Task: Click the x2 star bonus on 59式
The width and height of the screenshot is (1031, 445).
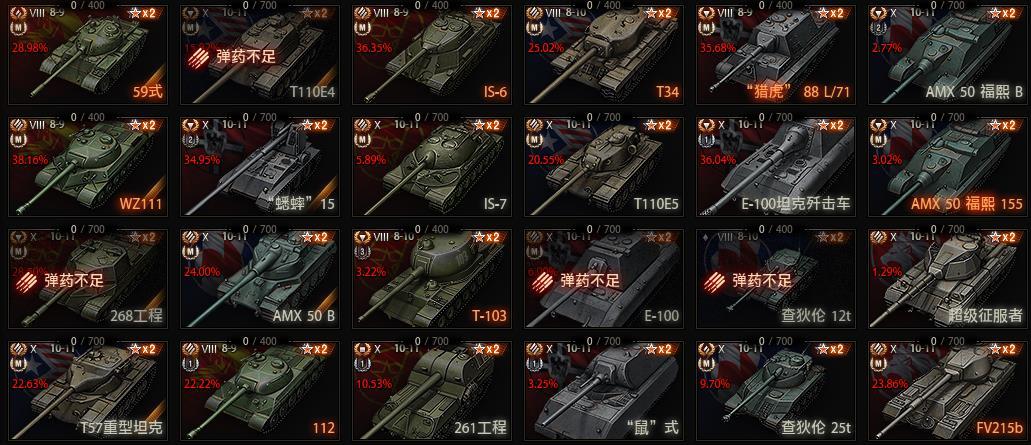Action: coord(144,13)
